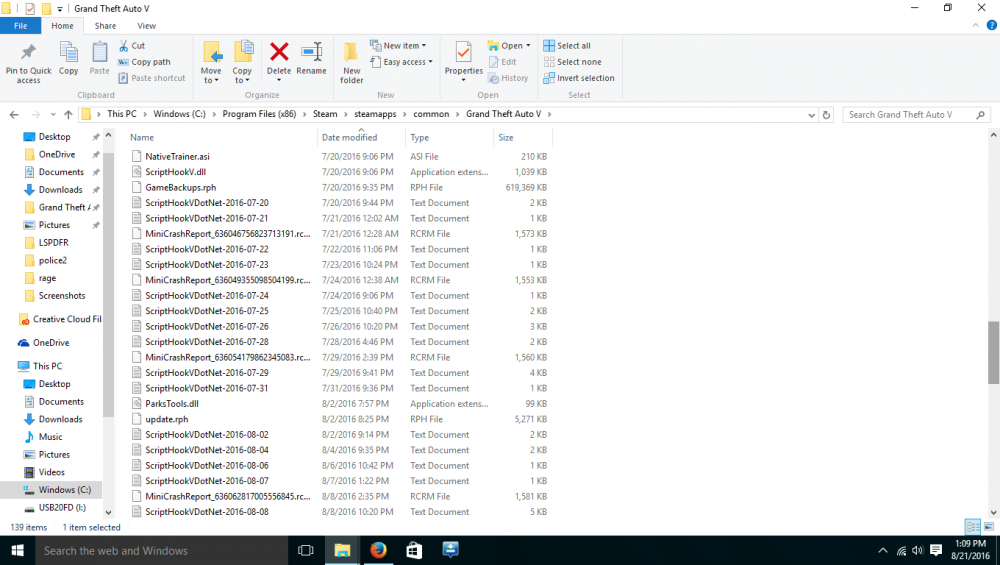Click the Paste ribbon icon

99,52
